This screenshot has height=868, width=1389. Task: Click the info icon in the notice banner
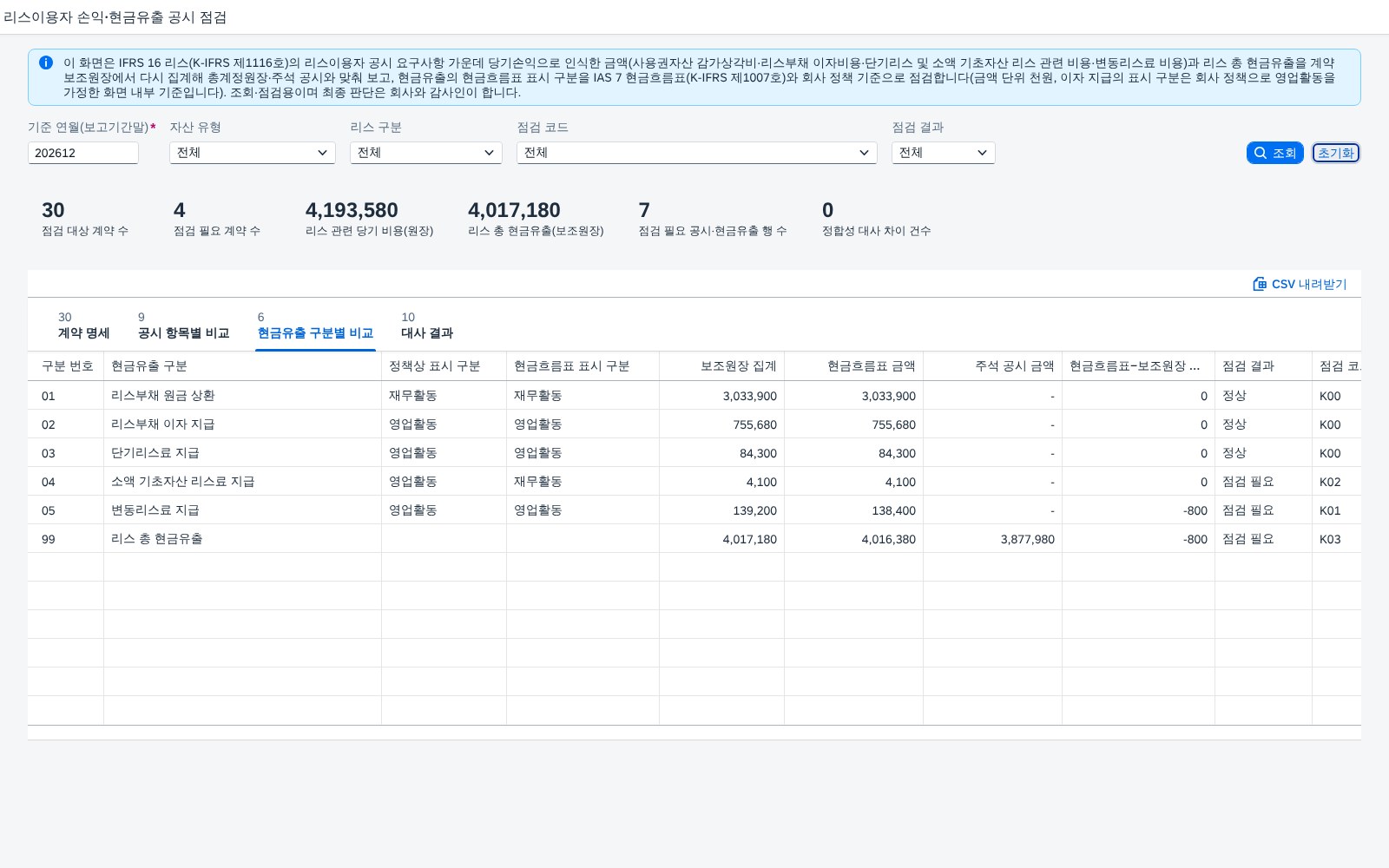point(46,62)
